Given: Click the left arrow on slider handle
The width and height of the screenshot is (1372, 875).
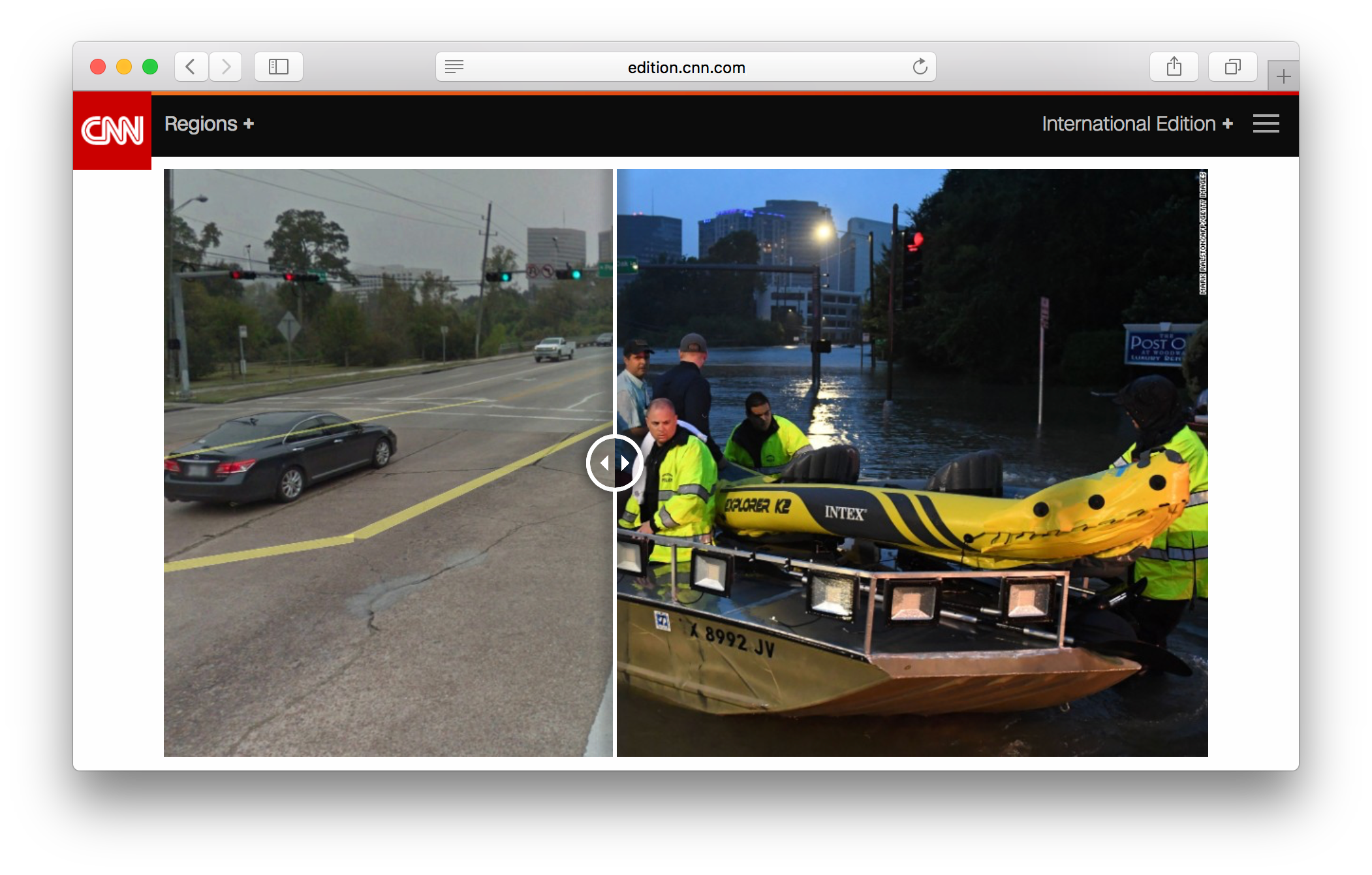Looking at the screenshot, I should click(x=604, y=463).
